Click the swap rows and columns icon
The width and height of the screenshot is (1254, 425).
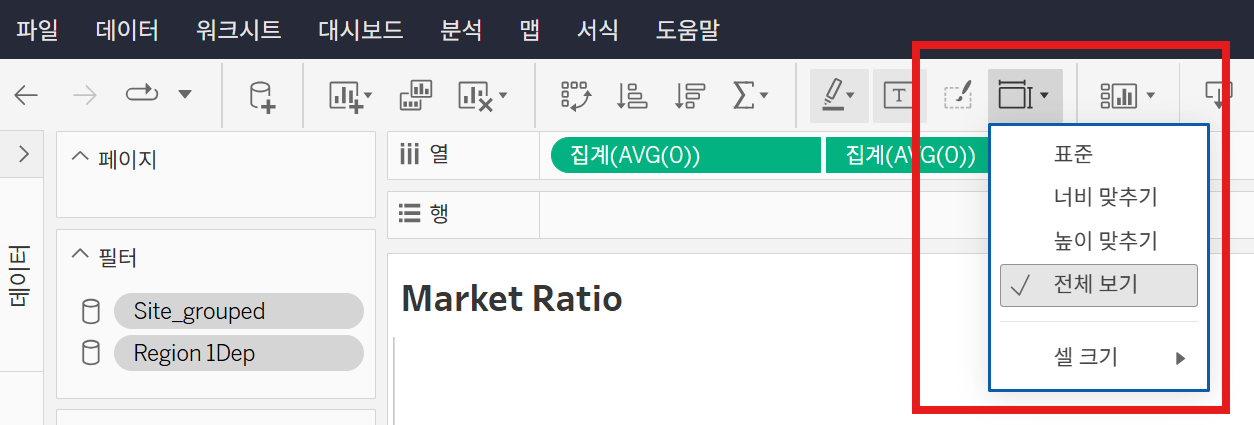577,95
